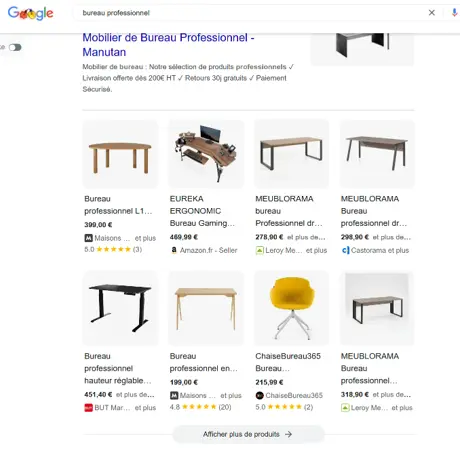Open the Manutan ad desk image

362,49
